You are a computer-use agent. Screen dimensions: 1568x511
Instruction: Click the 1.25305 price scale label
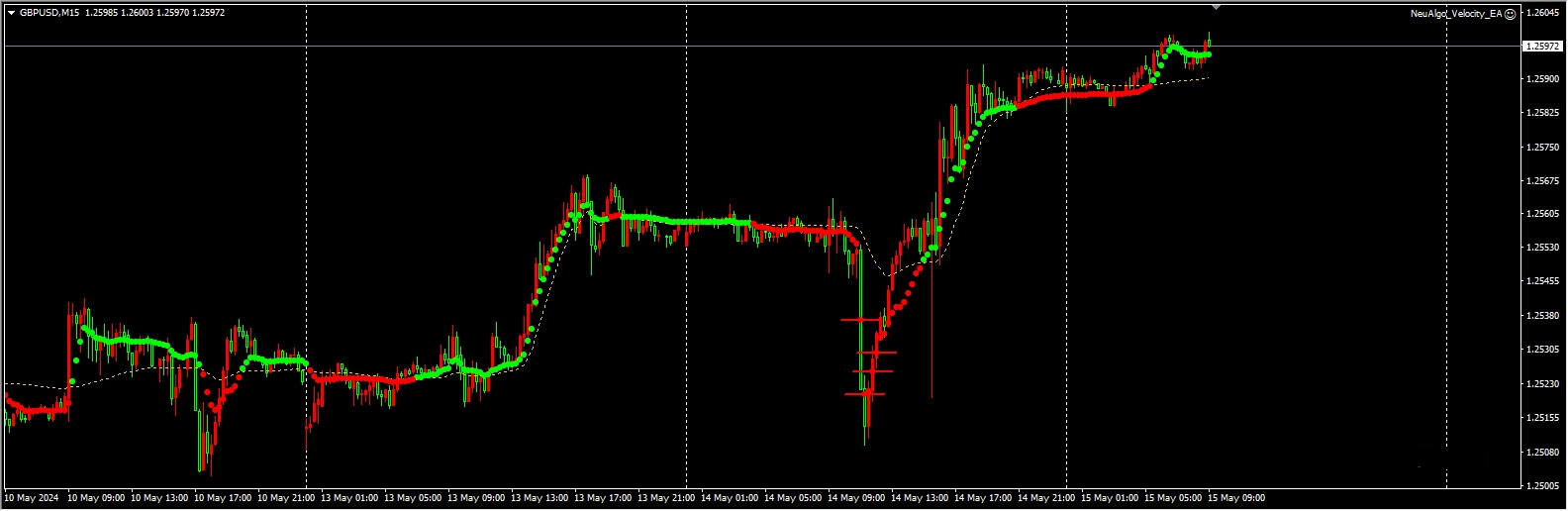tap(1542, 350)
